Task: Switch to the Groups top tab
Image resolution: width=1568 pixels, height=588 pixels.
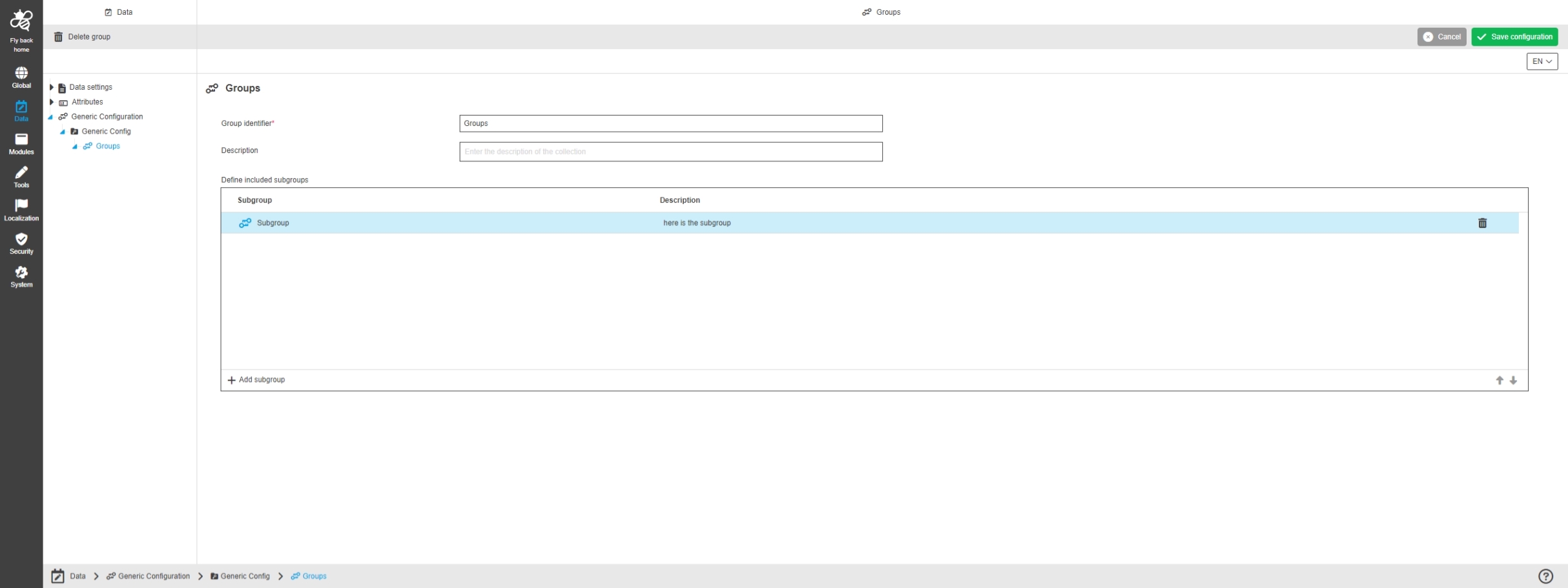Action: [x=882, y=12]
